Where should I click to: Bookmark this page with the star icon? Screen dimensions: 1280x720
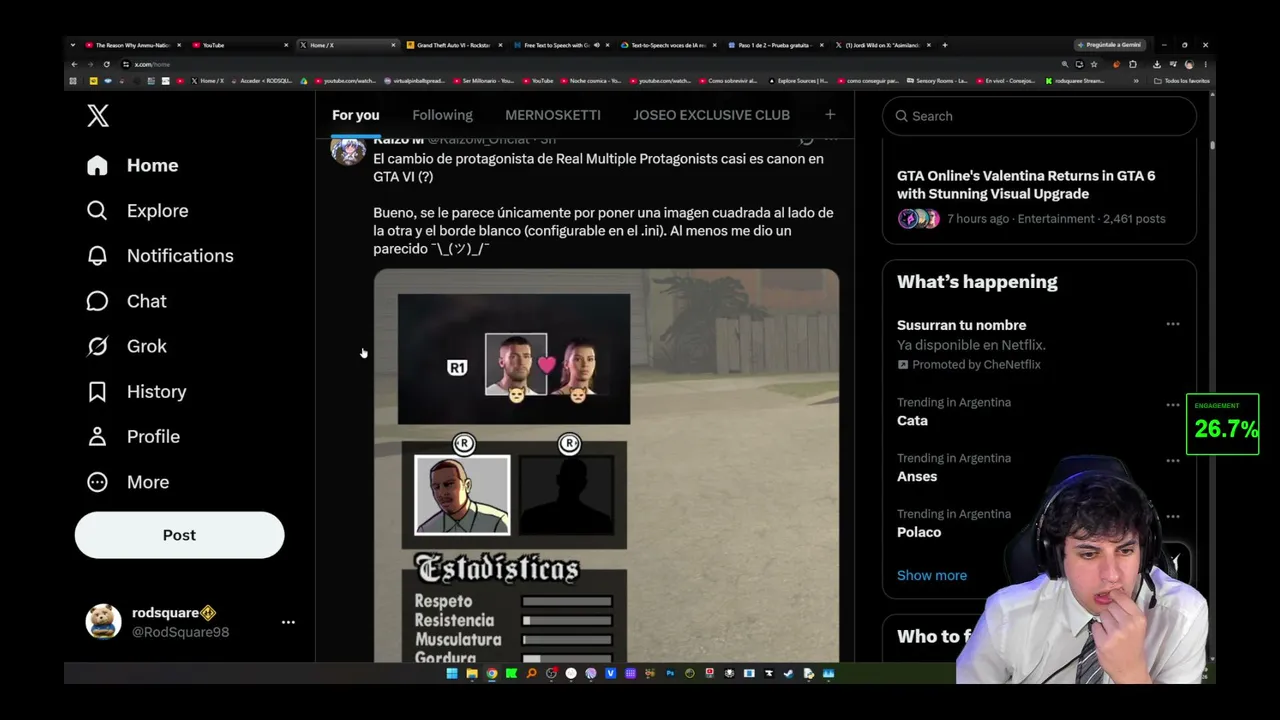[x=1093, y=64]
